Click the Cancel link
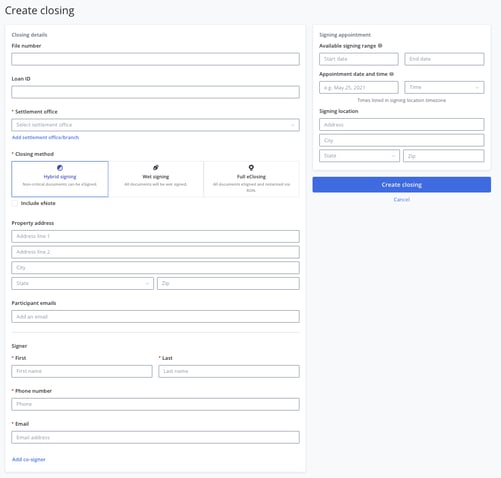Image resolution: width=501 pixels, height=478 pixels. [402, 200]
